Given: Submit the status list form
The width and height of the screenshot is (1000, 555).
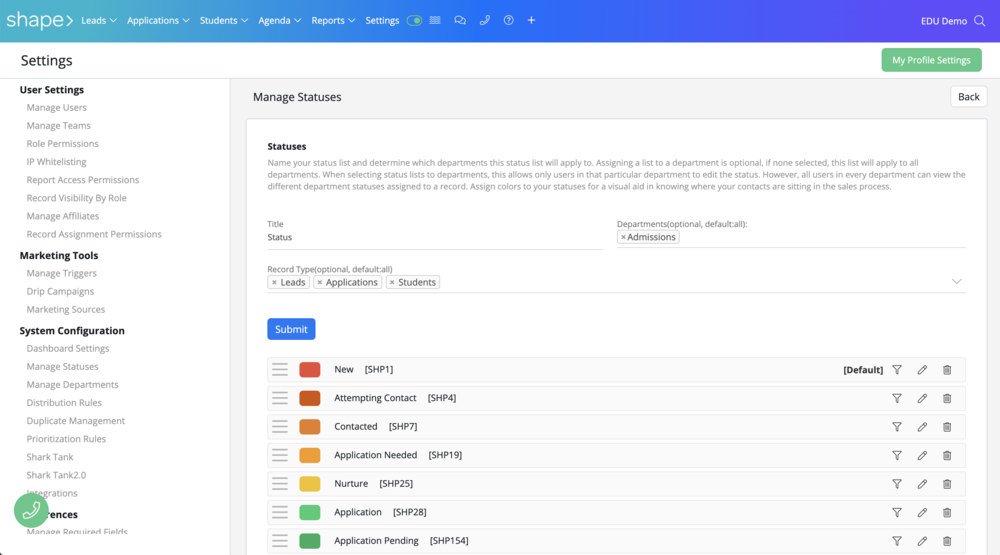Looking at the screenshot, I should tap(291, 329).
